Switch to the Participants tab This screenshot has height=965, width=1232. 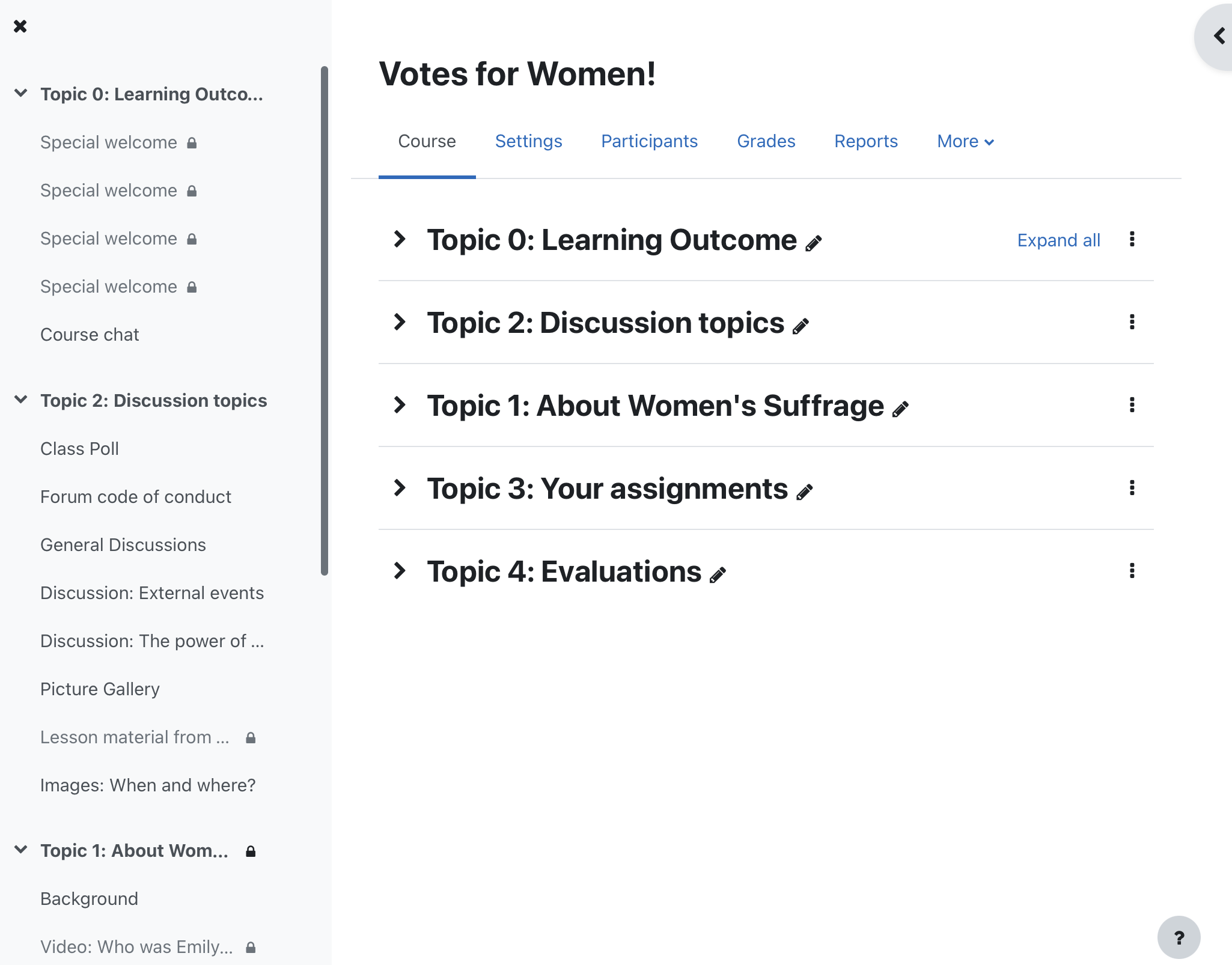click(x=650, y=142)
